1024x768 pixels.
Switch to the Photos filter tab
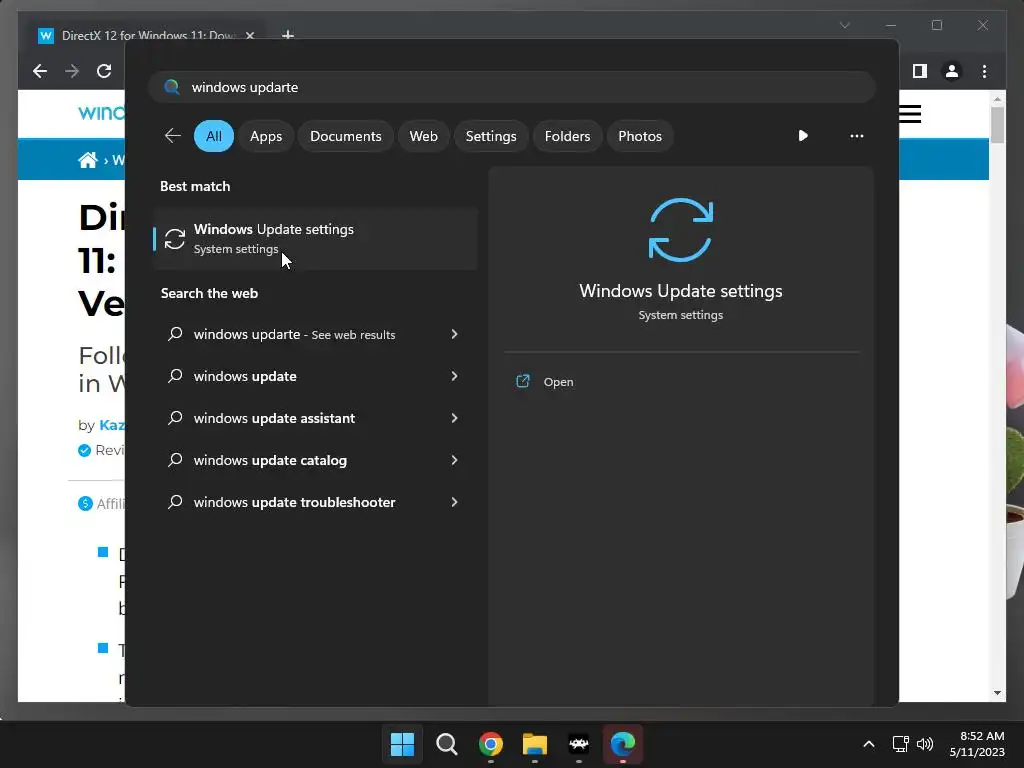[639, 136]
